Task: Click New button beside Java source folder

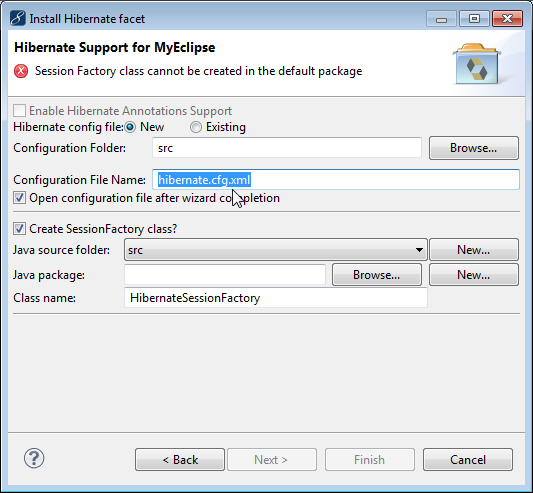Action: point(474,250)
